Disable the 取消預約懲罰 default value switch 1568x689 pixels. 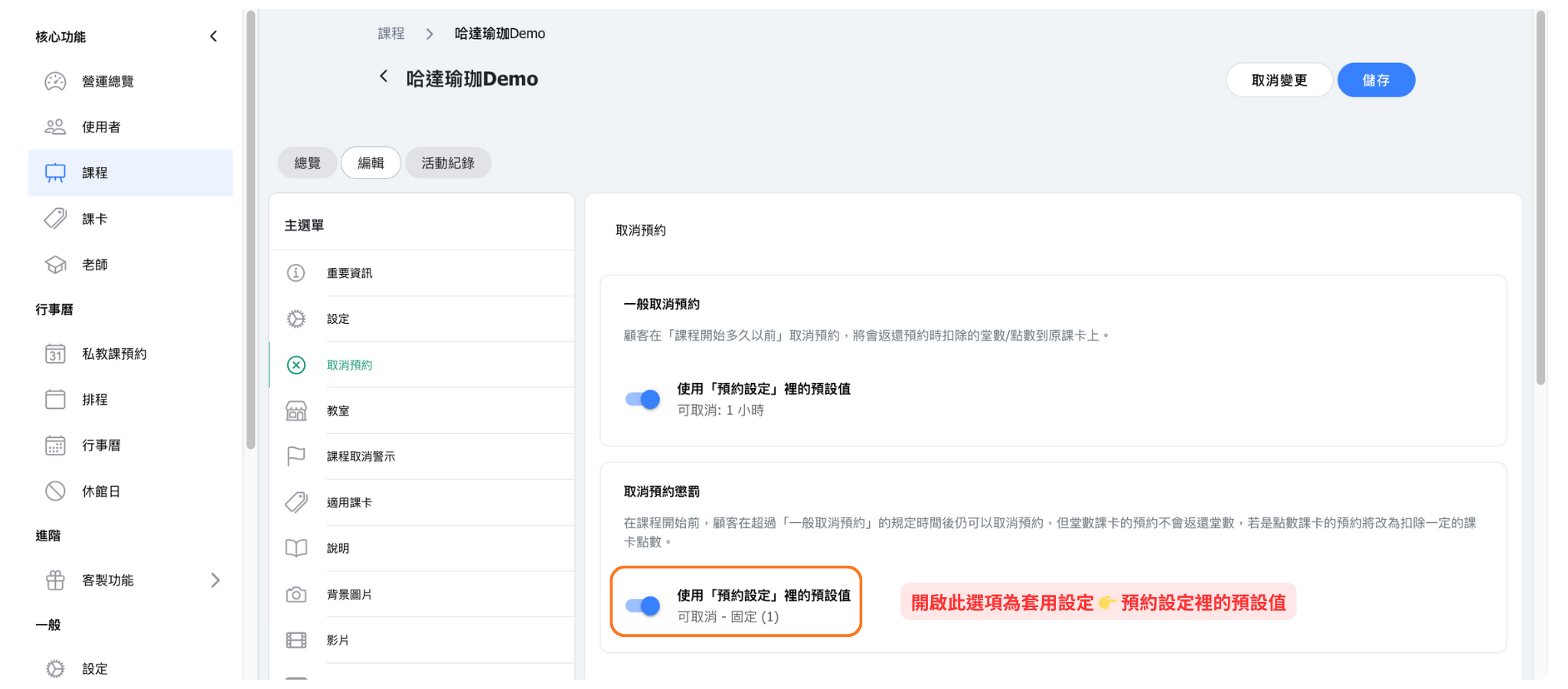click(642, 606)
